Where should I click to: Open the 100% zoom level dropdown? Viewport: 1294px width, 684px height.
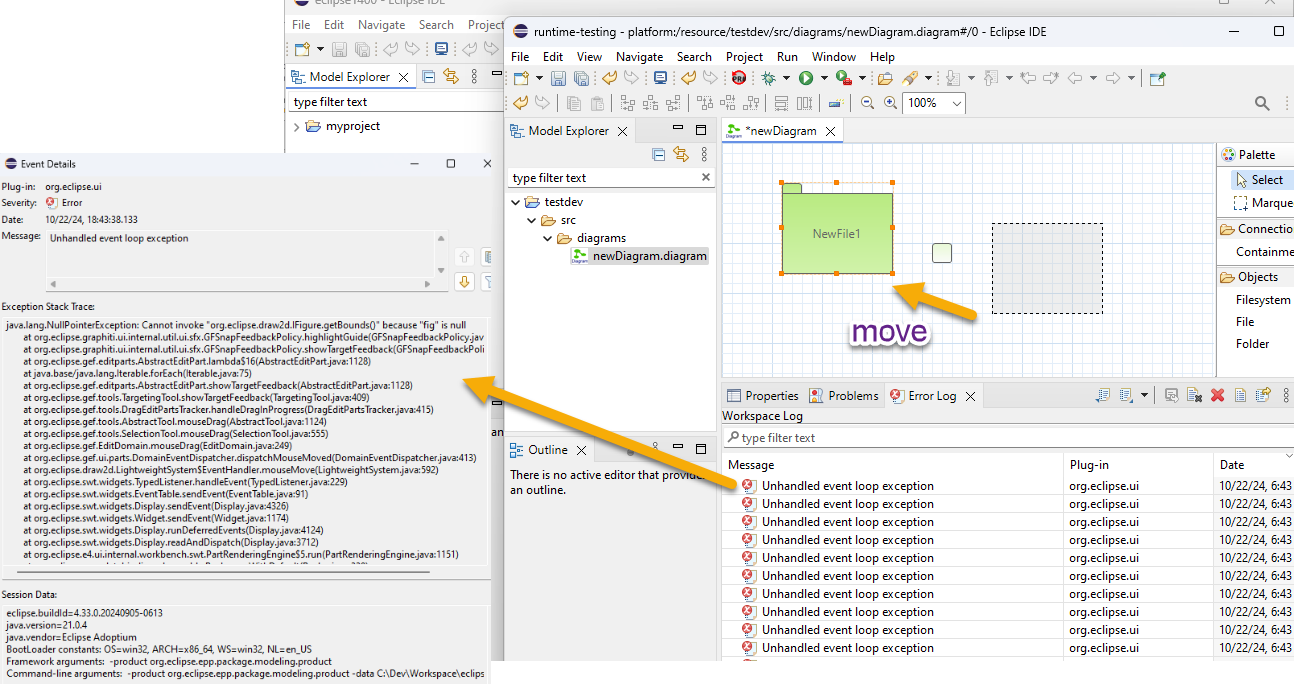tap(957, 103)
